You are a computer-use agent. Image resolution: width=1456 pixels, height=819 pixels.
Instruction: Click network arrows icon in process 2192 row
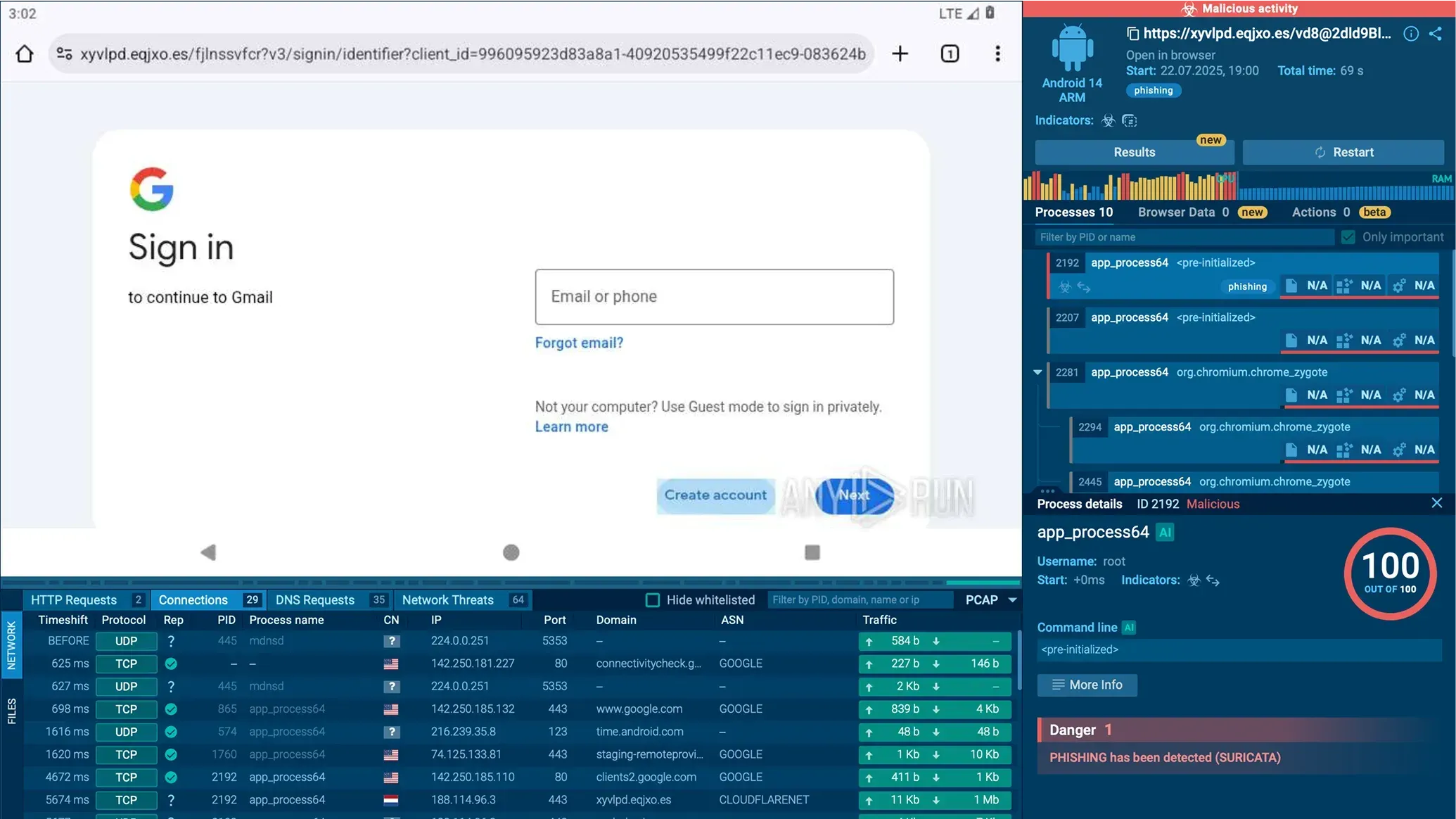[1084, 286]
